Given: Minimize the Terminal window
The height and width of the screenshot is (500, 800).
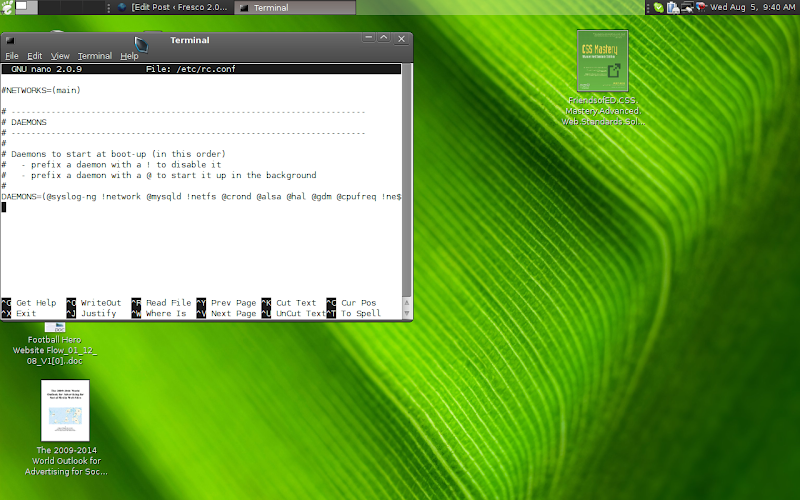Looking at the screenshot, I should (368, 38).
